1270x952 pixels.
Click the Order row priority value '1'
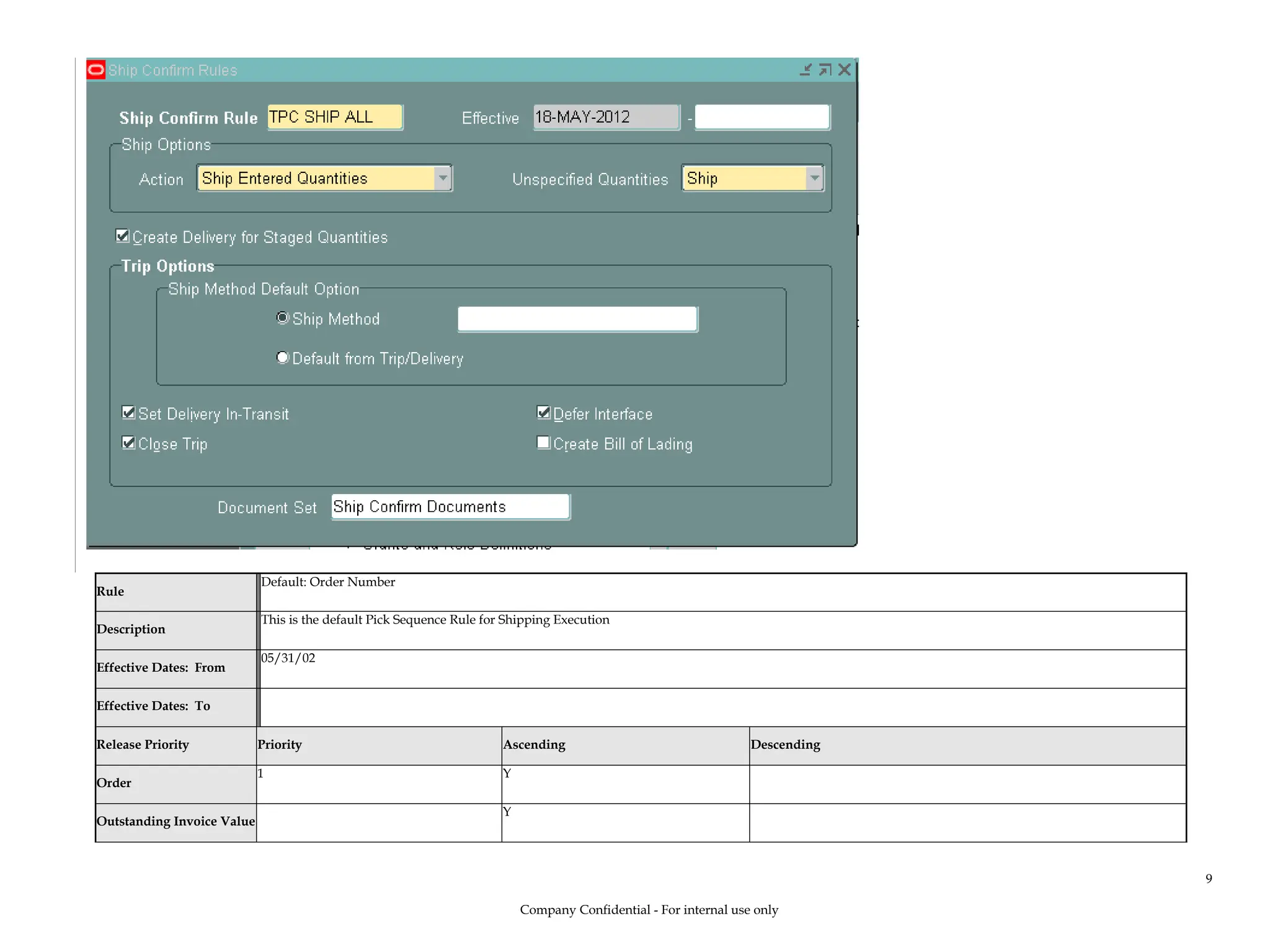(x=261, y=773)
